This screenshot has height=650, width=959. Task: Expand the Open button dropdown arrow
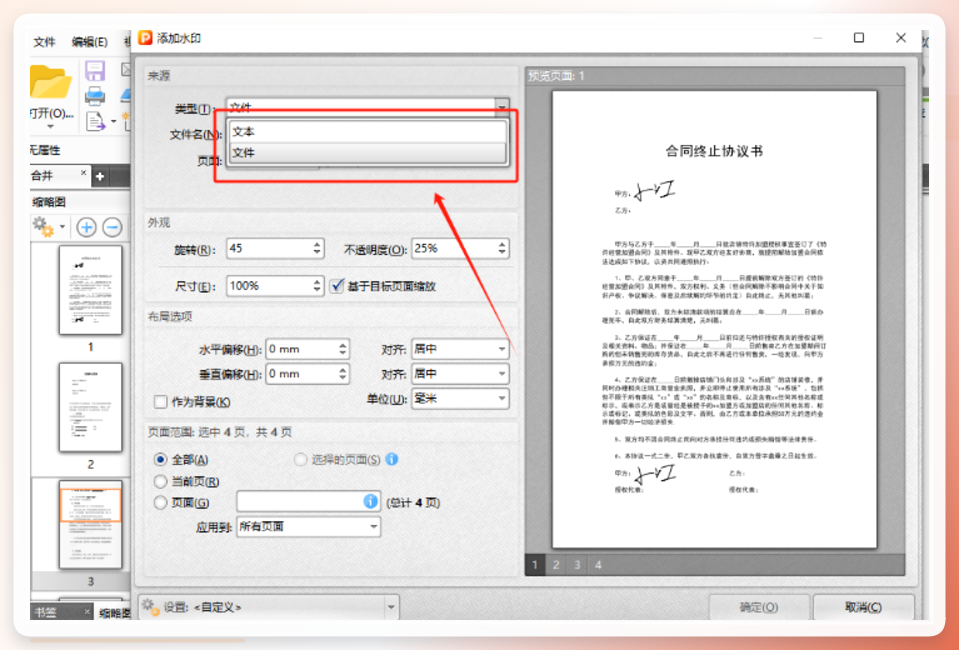pyautogui.click(x=51, y=127)
